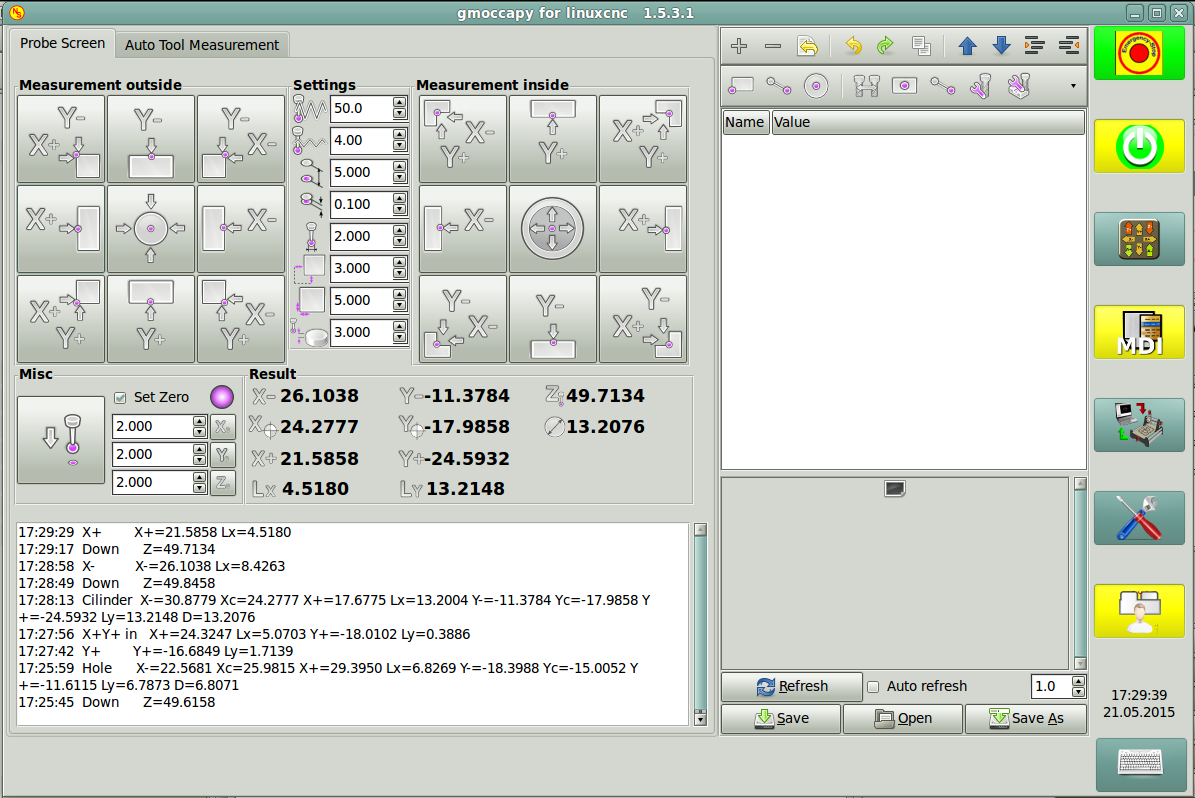Select inside hole center measurement
Viewport: 1195px width, 798px height.
(x=552, y=229)
